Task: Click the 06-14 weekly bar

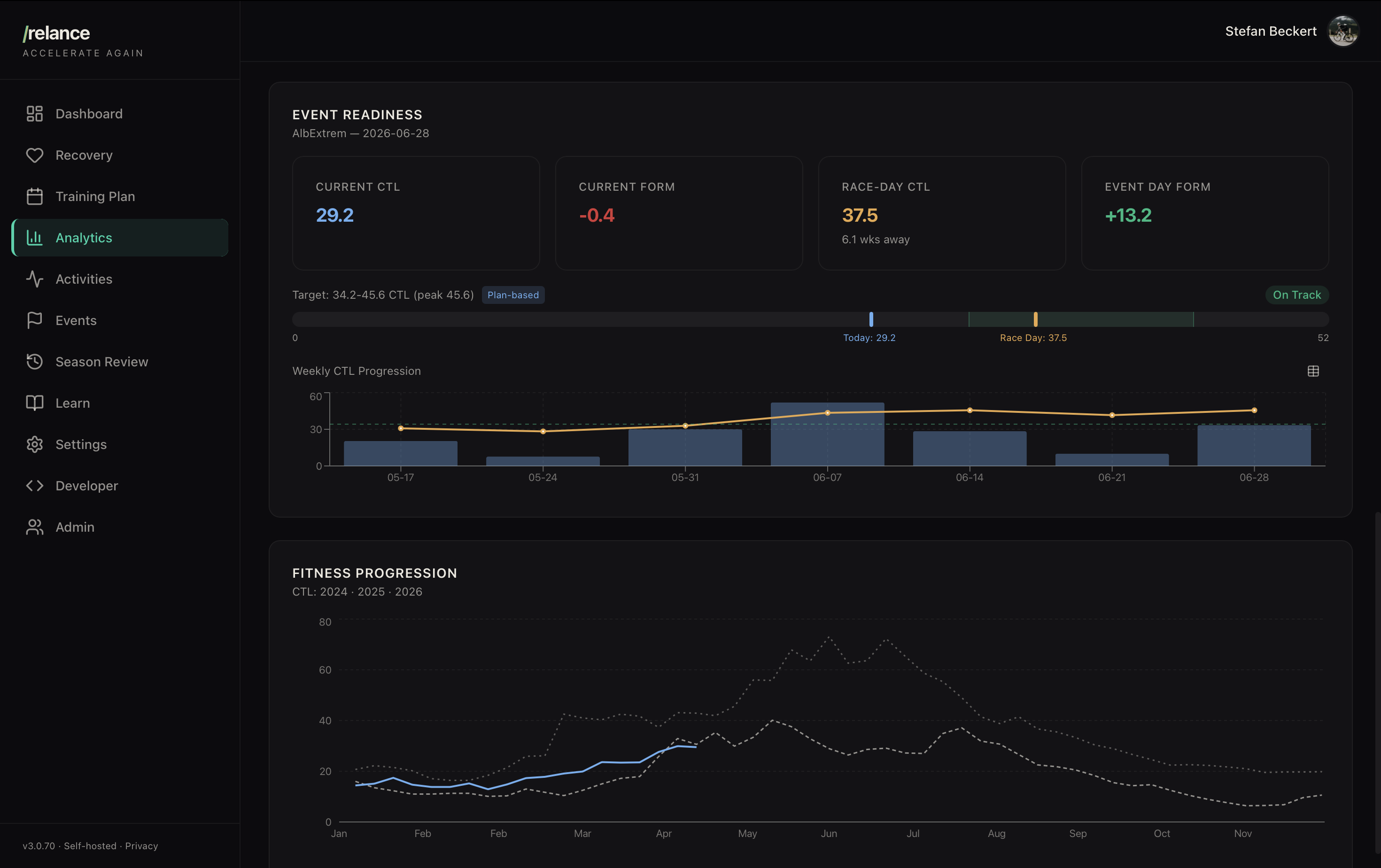Action: 969,449
